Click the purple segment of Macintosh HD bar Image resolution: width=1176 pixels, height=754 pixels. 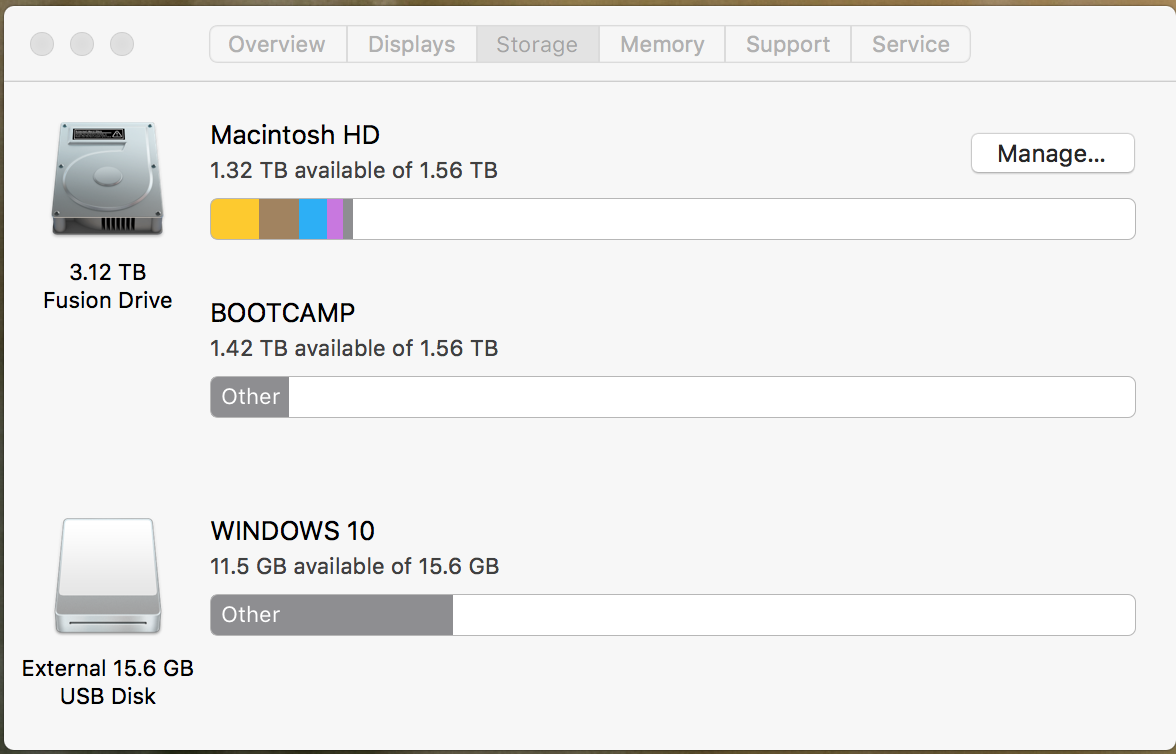coord(335,219)
